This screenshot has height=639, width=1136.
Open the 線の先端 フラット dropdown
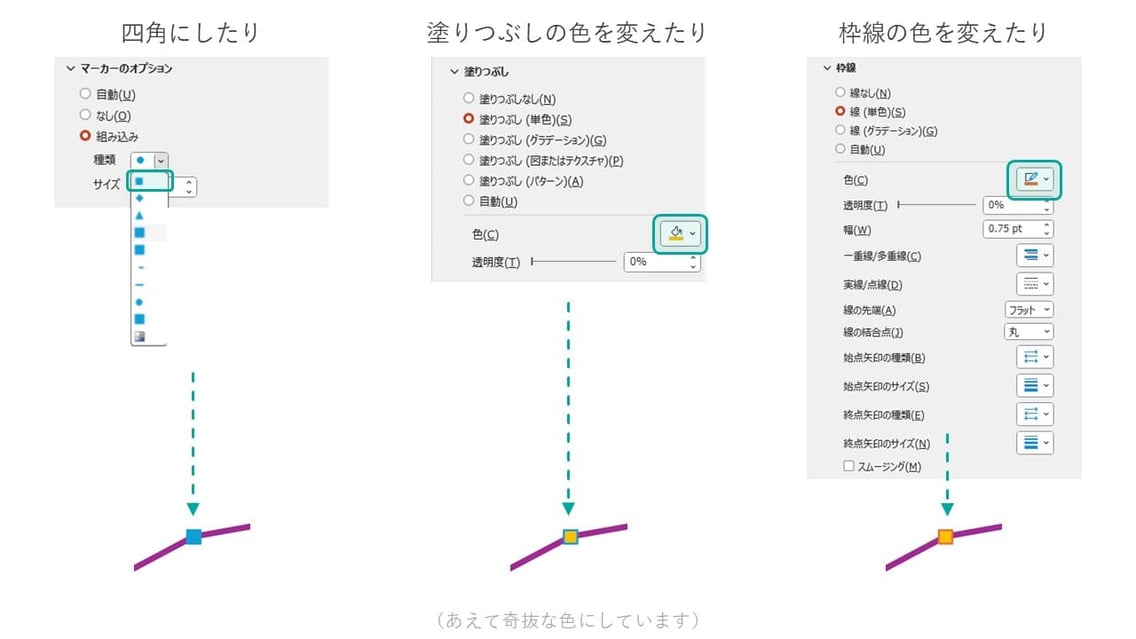coord(1029,309)
